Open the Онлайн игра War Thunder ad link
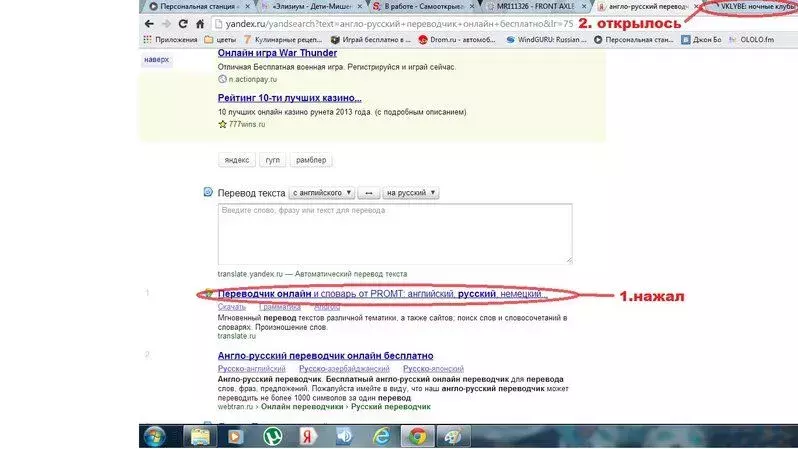 point(277,53)
